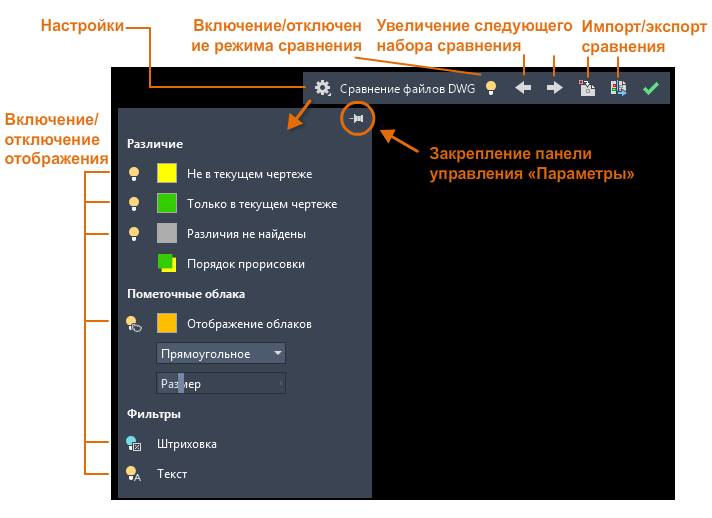Image resolution: width=712 pixels, height=518 pixels.
Task: Switch draw order via 'Порядок прорисовки' icon
Action: click(x=167, y=263)
